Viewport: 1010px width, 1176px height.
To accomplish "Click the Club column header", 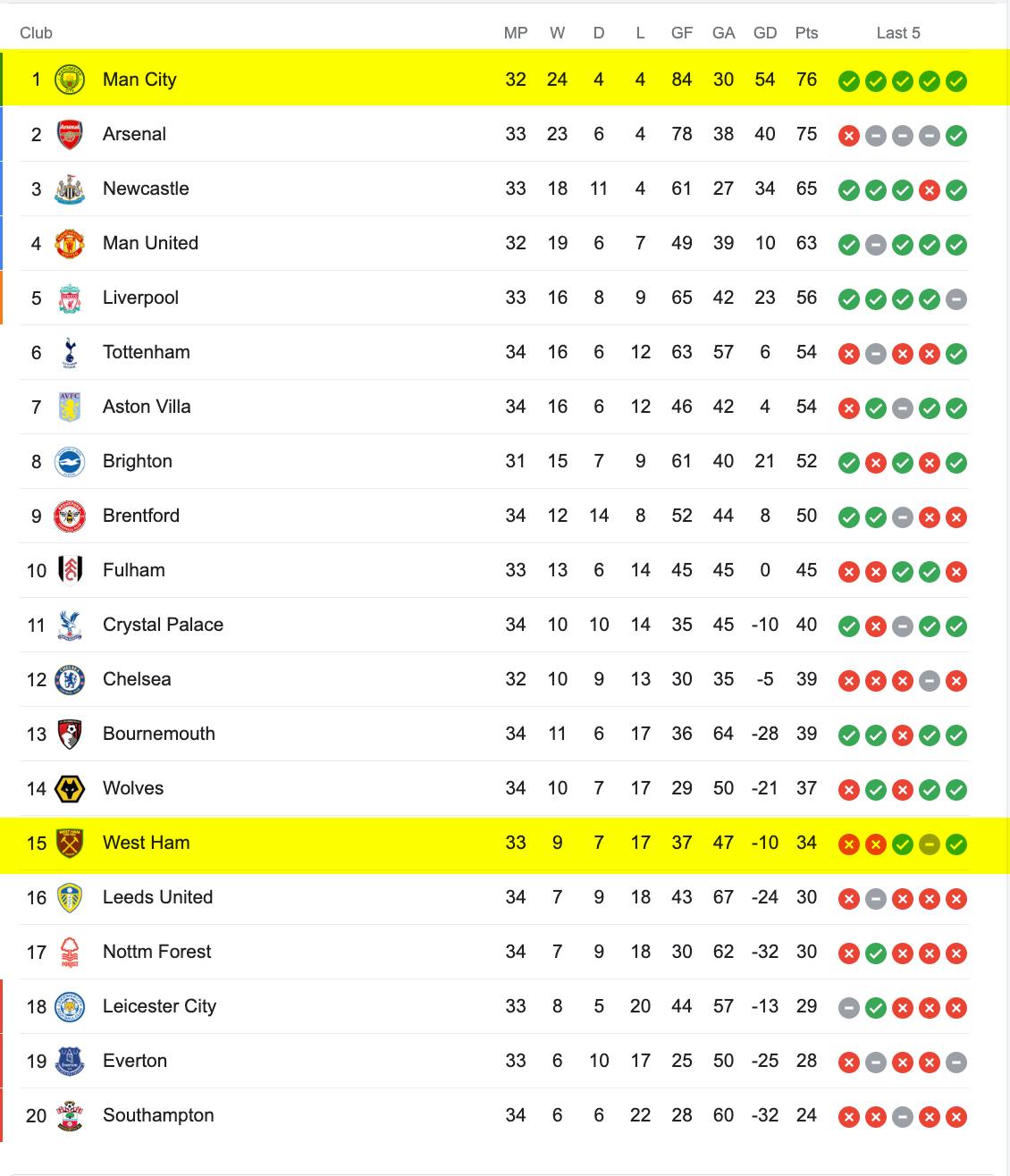I will pyautogui.click(x=36, y=33).
